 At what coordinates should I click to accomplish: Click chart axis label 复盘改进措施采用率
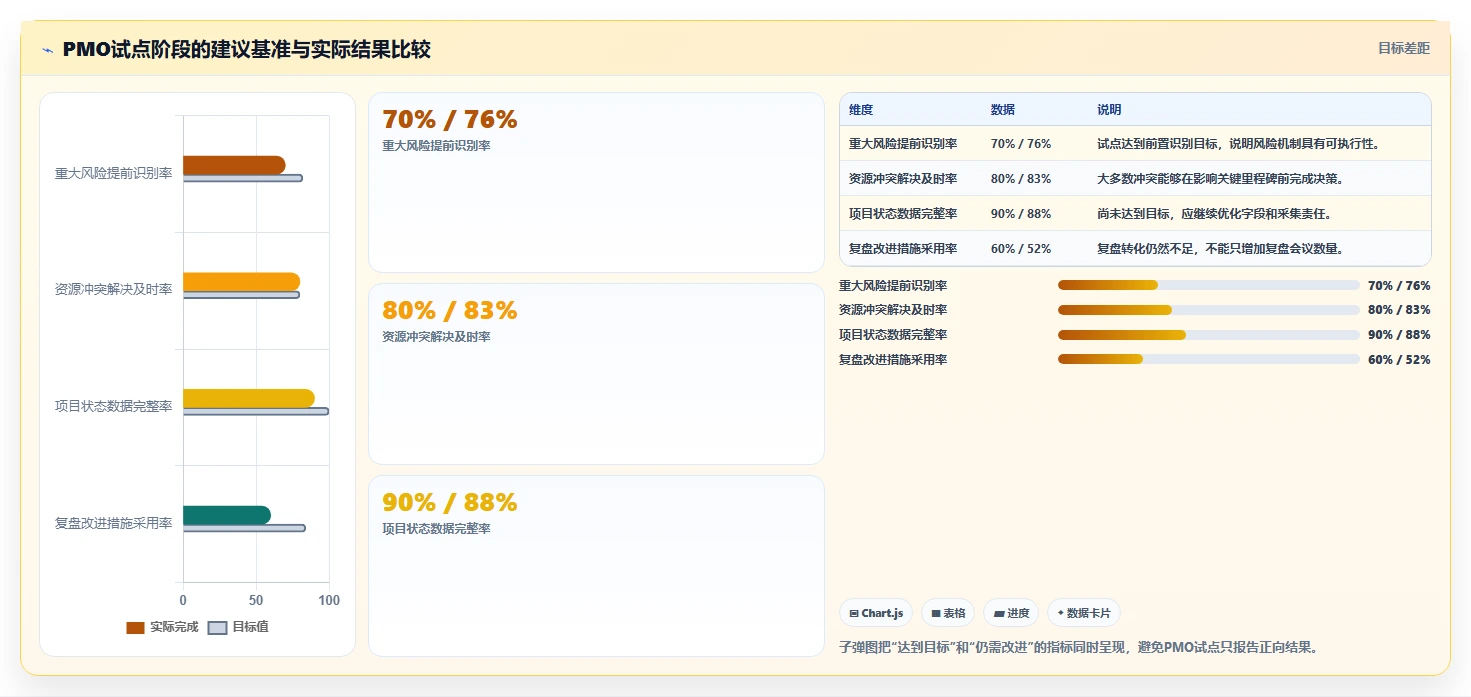coord(113,523)
